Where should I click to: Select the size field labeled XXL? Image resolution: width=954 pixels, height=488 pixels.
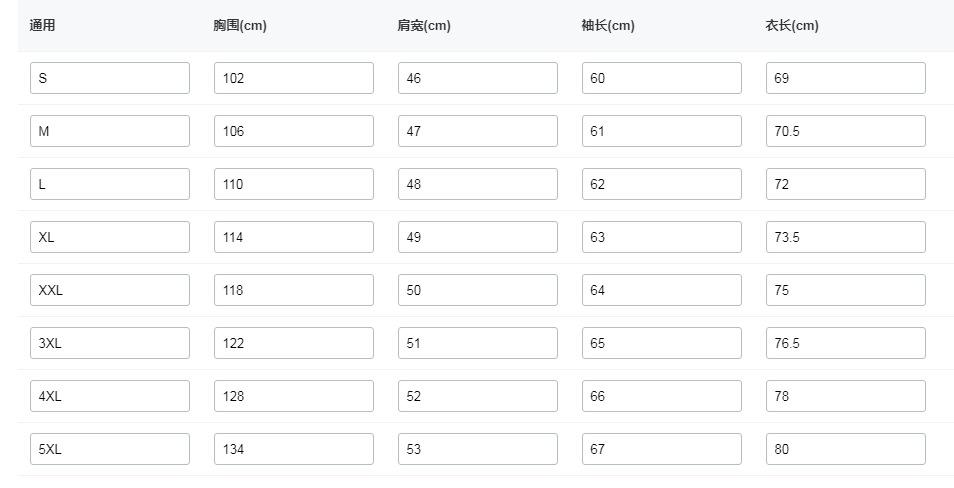[110, 290]
